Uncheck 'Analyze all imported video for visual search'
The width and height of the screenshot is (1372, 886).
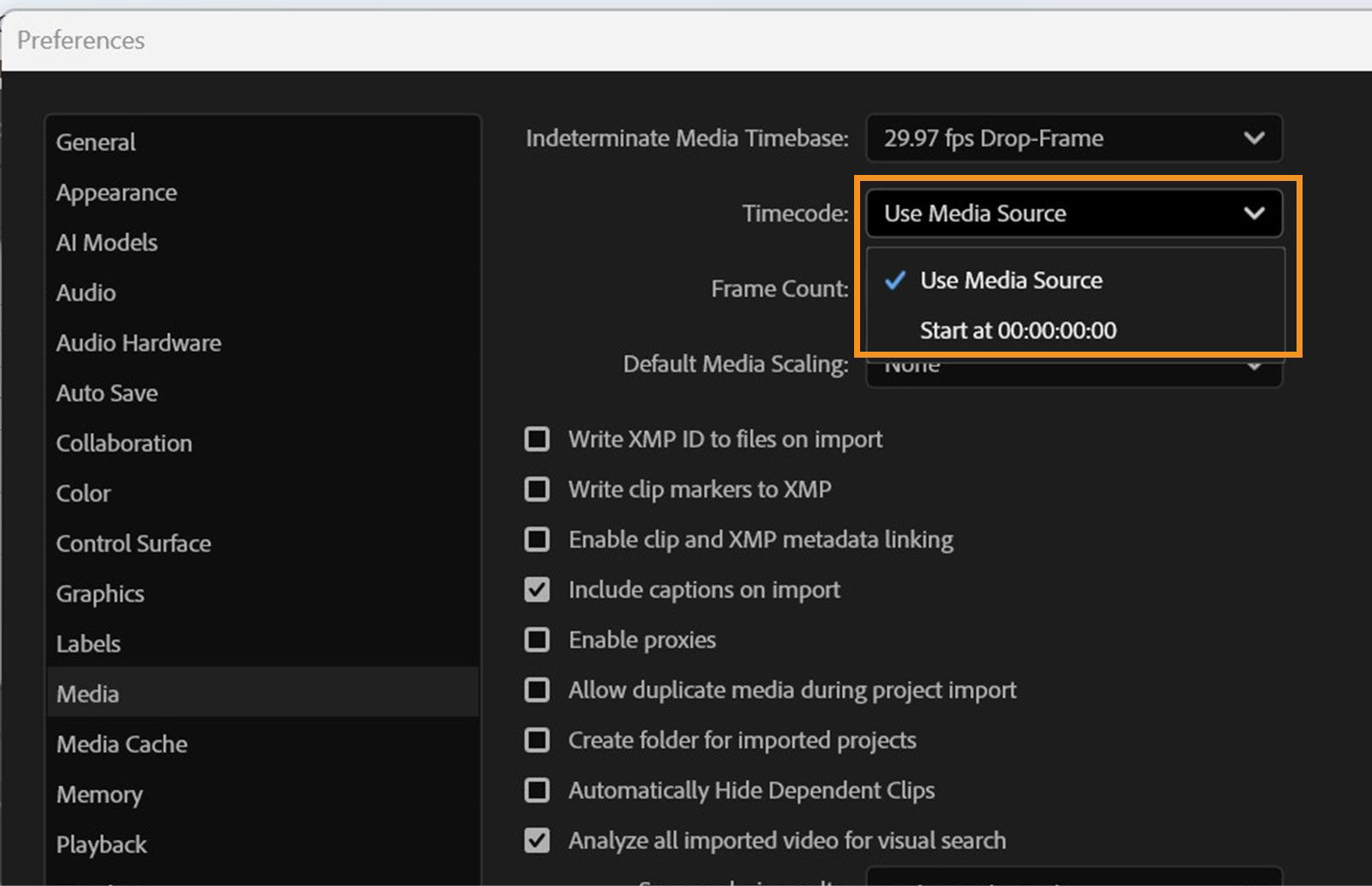tap(537, 841)
